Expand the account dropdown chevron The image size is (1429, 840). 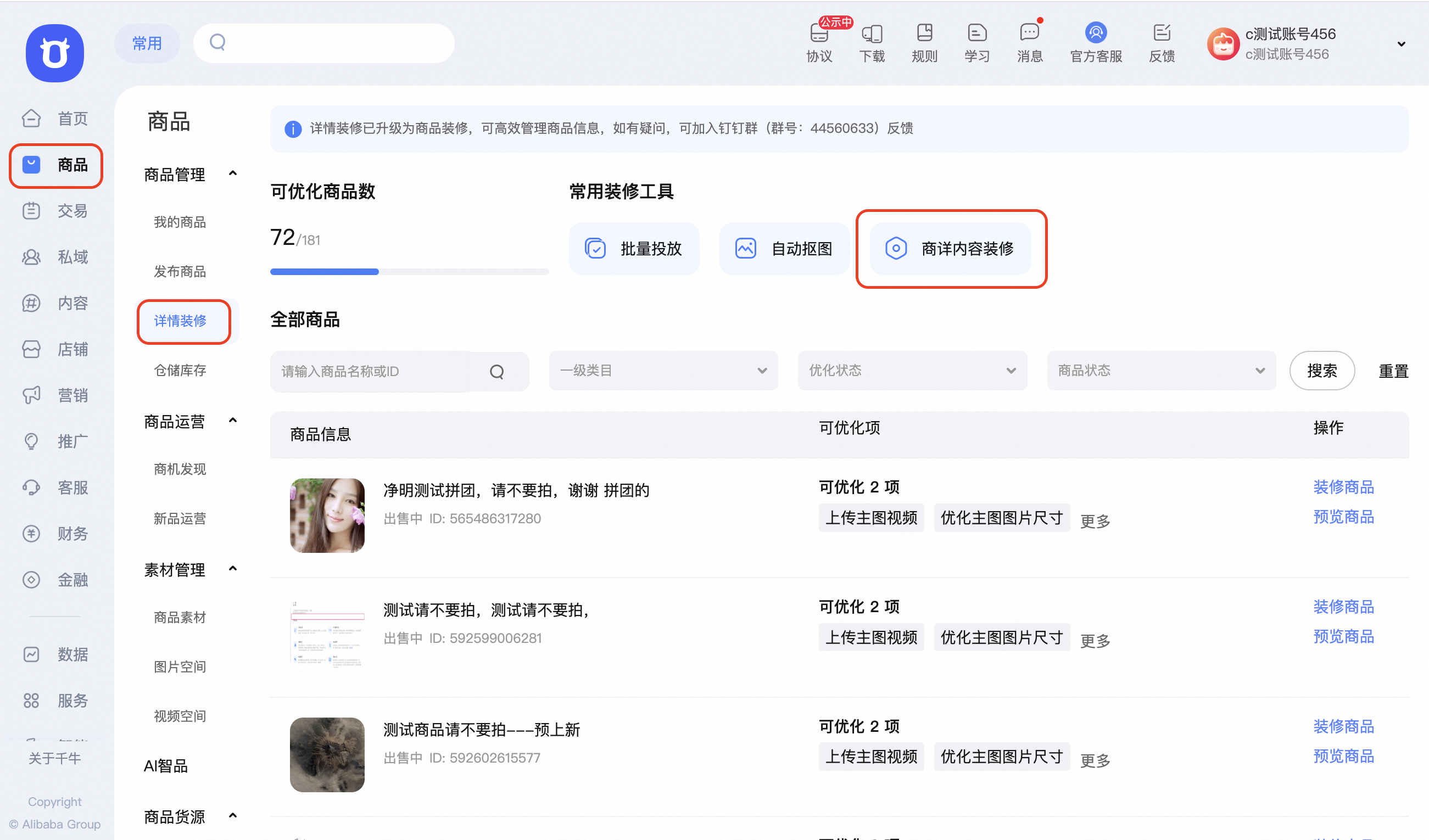[1400, 44]
